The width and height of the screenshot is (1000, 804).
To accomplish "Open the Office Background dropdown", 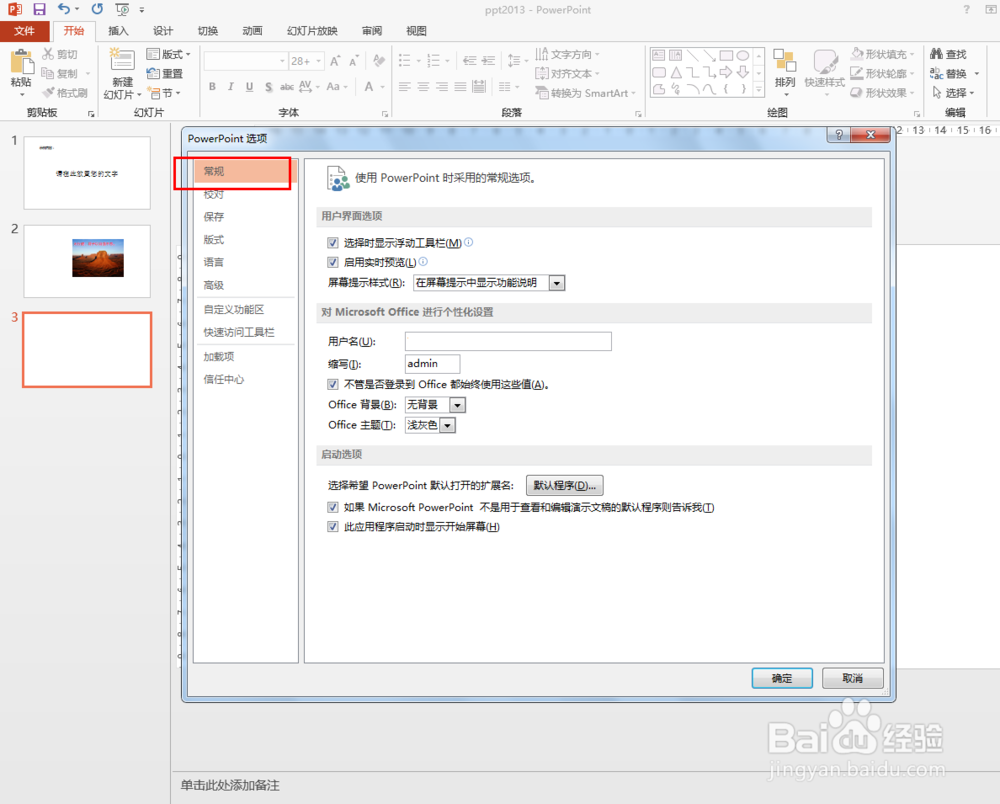I will click(x=457, y=405).
